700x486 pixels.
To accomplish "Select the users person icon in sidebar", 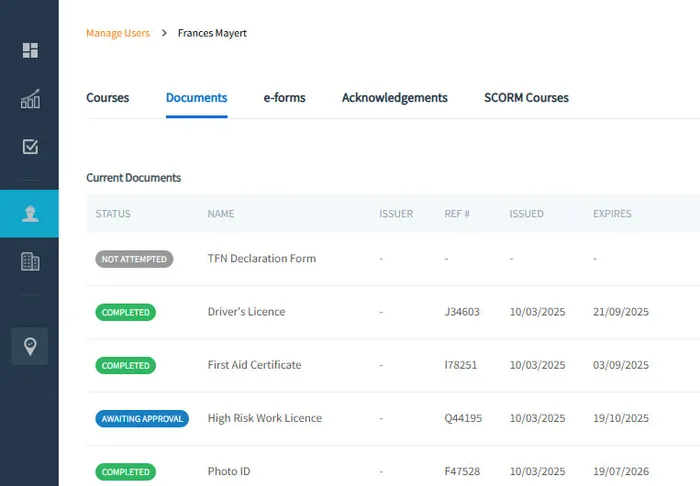I will click(x=30, y=213).
